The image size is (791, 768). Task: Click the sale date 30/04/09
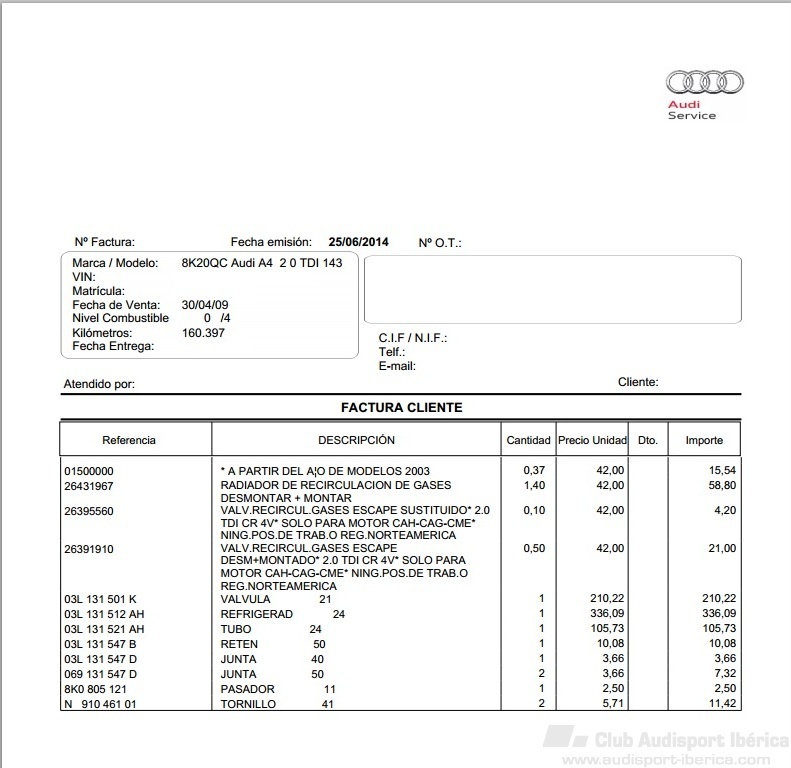(x=205, y=305)
